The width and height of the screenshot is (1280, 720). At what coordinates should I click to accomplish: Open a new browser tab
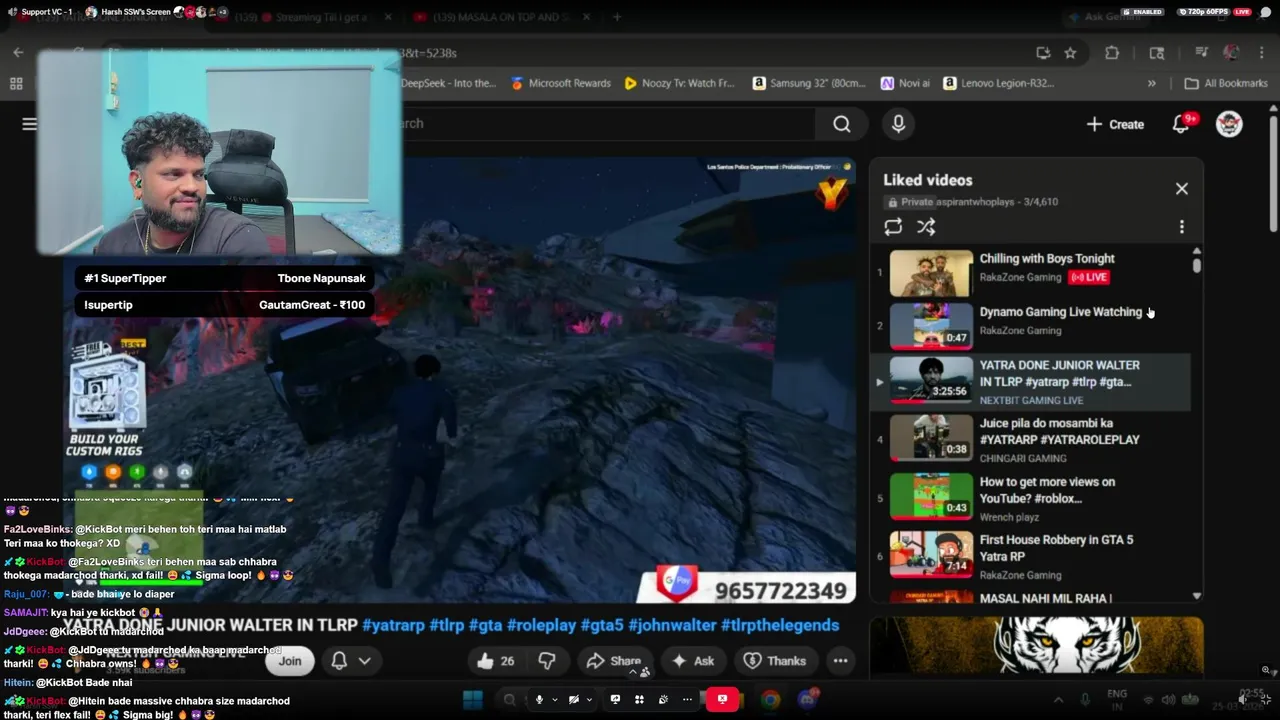tap(617, 16)
